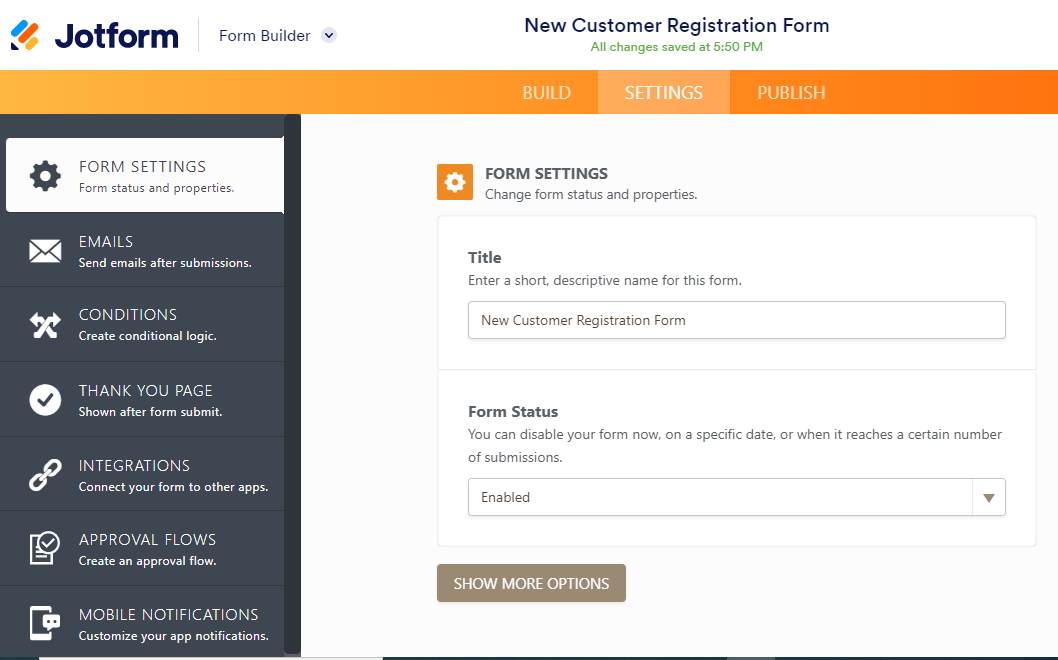Screen dimensions: 1058x660
Task: Click 'Enter a short, descriptive name' helper text
Action: tap(605, 280)
